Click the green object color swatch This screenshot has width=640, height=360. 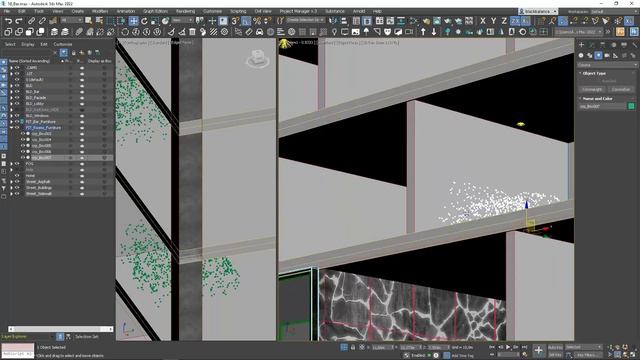pyautogui.click(x=631, y=107)
